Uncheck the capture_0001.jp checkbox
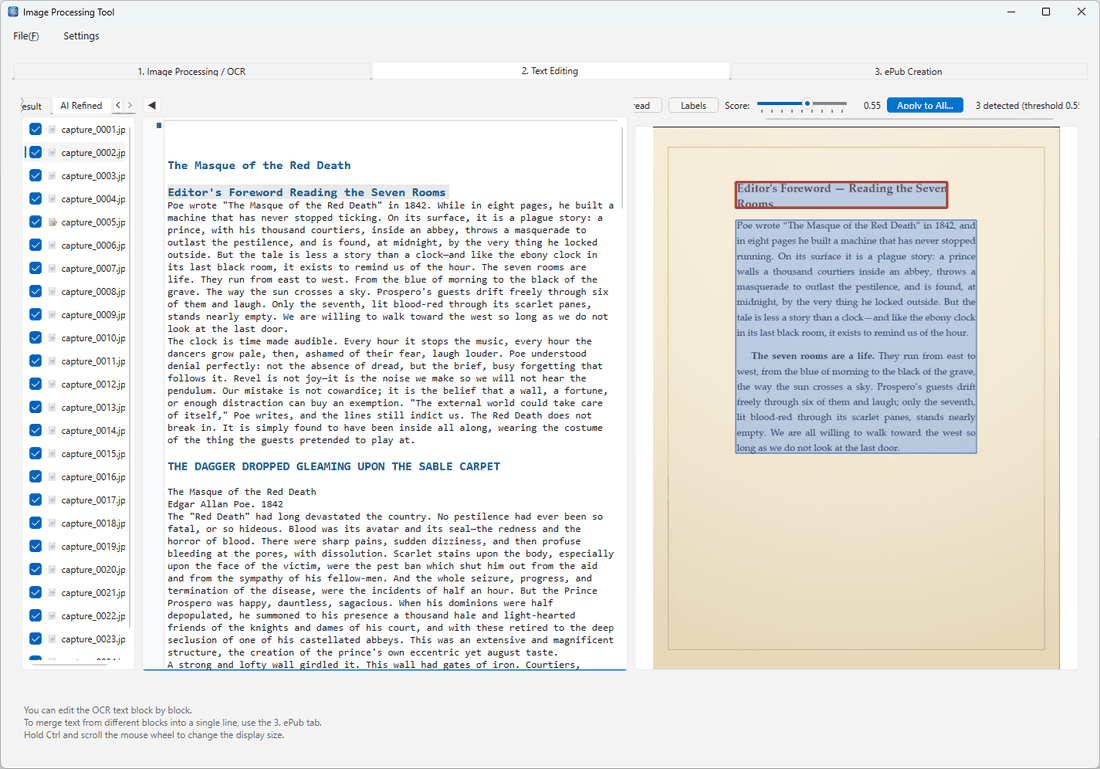This screenshot has height=769, width=1100. (x=35, y=129)
